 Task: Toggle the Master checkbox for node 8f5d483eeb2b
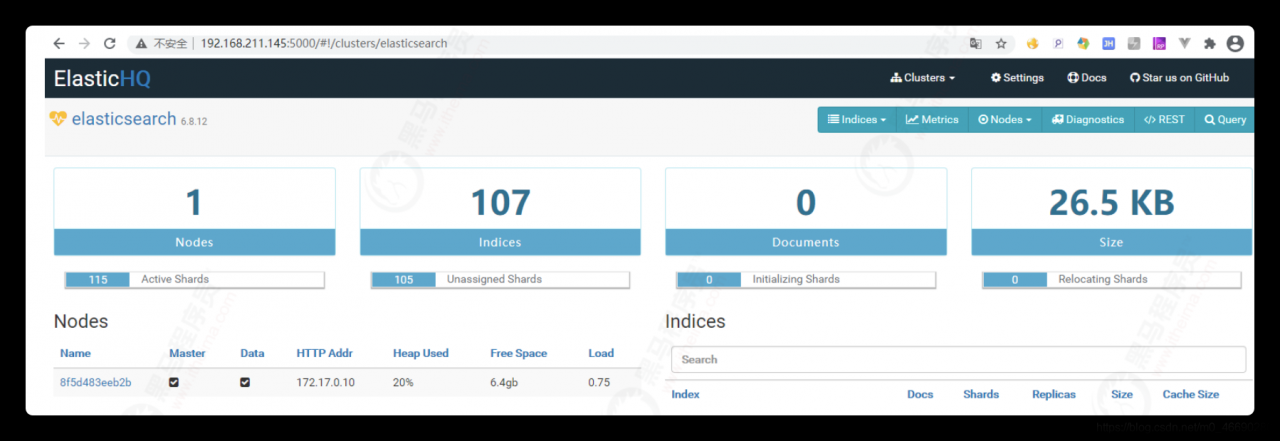coord(174,383)
